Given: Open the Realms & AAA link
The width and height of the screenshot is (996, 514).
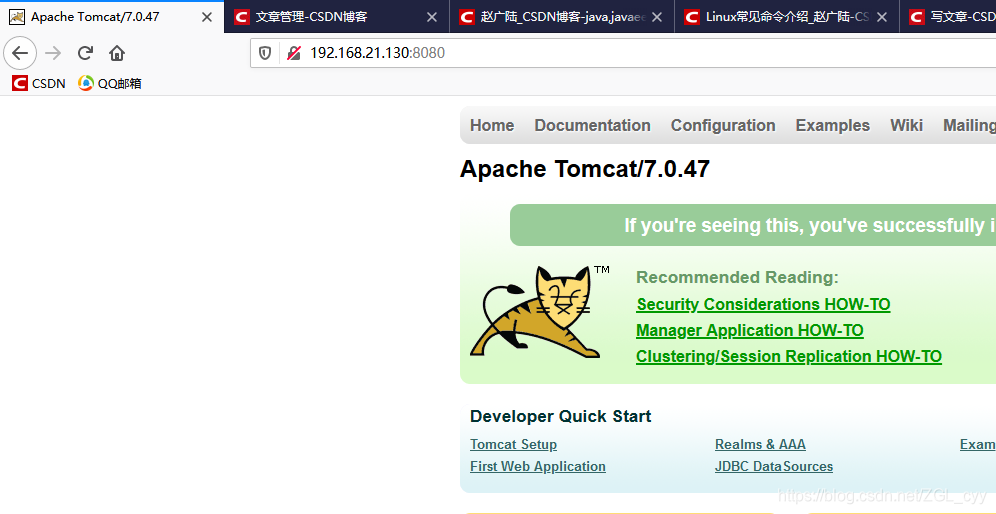Looking at the screenshot, I should [760, 445].
